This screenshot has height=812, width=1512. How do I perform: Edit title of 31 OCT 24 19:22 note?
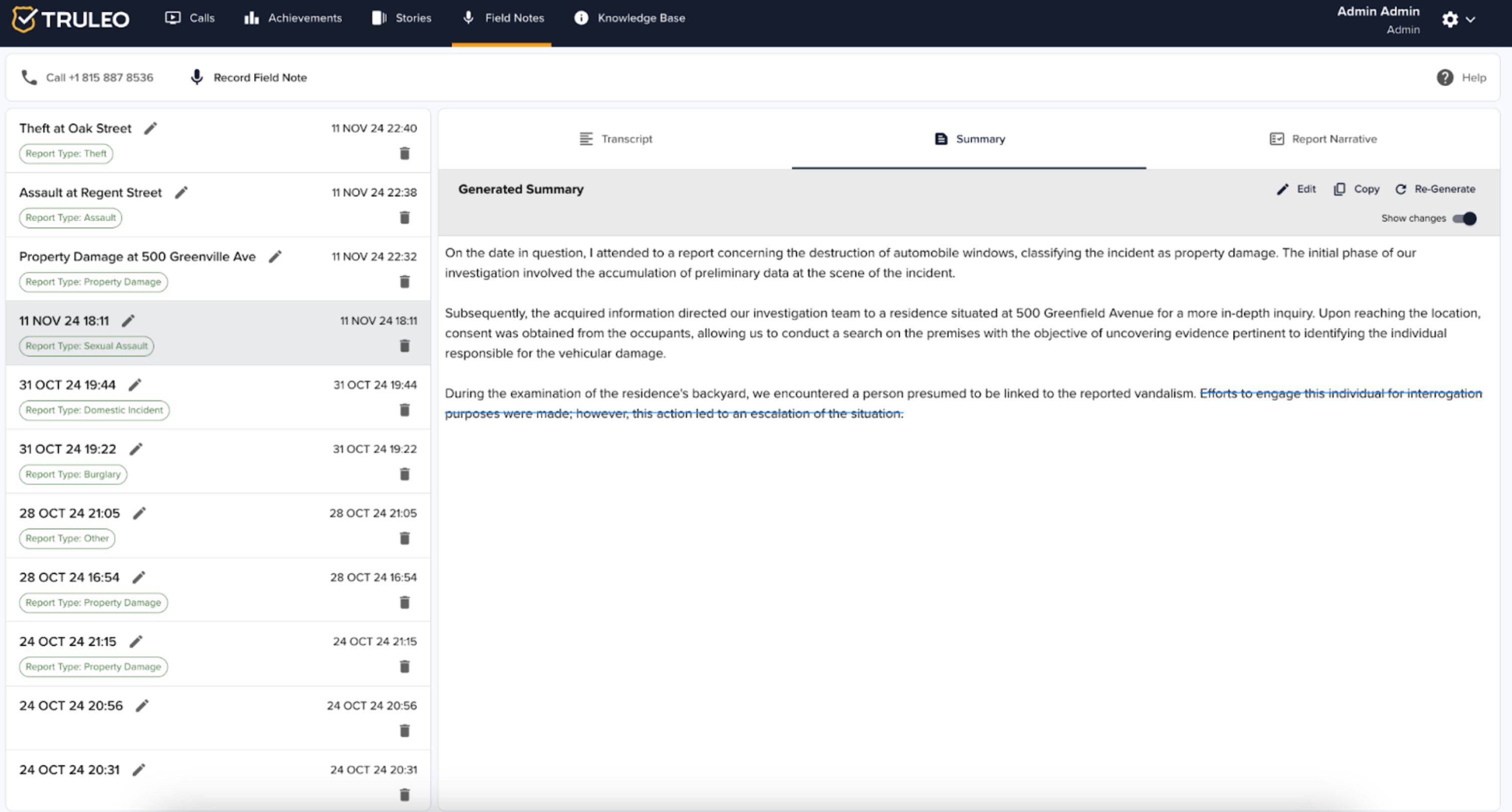click(x=136, y=449)
